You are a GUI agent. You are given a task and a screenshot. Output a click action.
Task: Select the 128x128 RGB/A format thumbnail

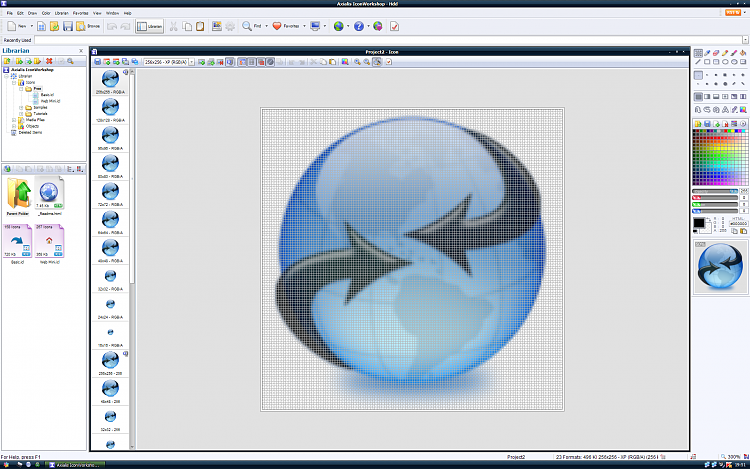tap(110, 110)
